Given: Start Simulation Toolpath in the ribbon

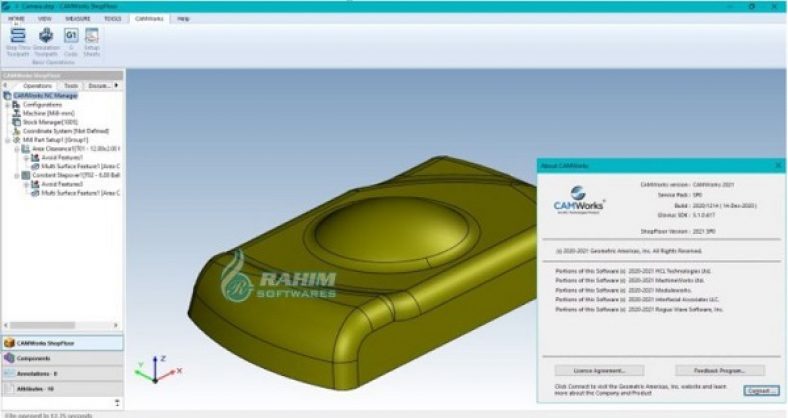Looking at the screenshot, I should pyautogui.click(x=46, y=42).
